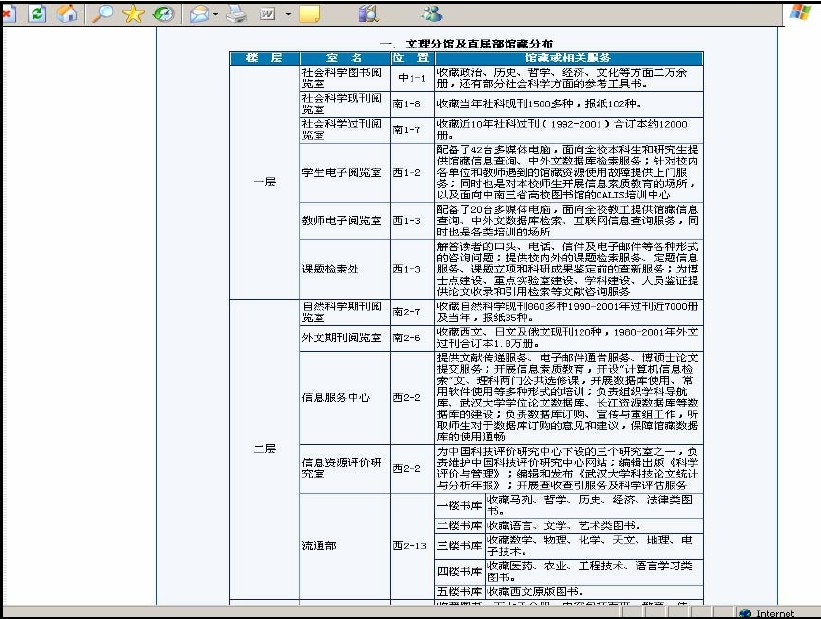
Task: Launch Messenger from the toolbar
Action: (x=432, y=14)
